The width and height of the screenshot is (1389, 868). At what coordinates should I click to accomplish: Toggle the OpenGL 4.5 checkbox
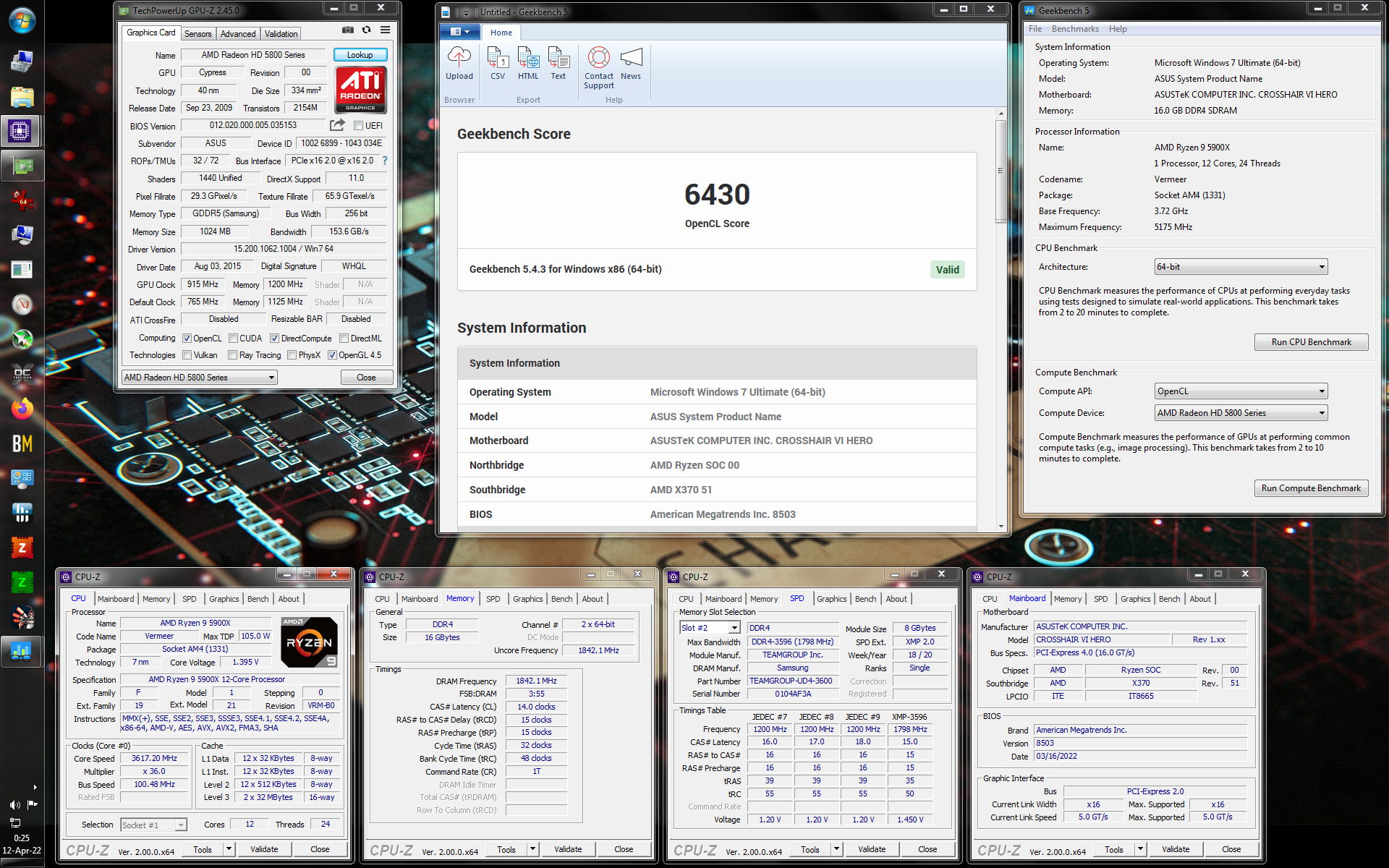point(332,355)
